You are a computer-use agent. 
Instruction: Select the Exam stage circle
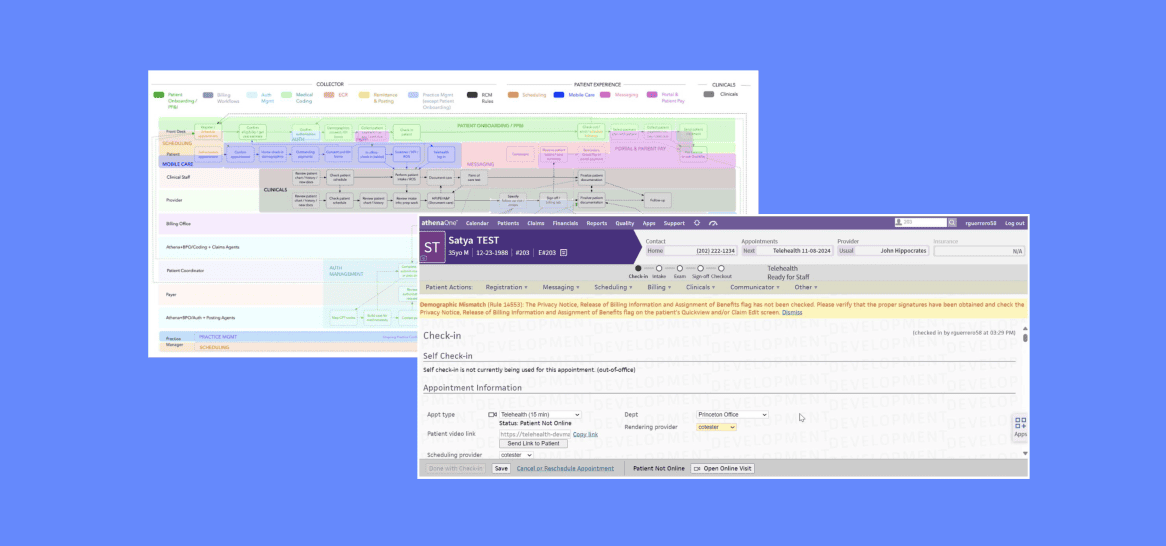680,268
